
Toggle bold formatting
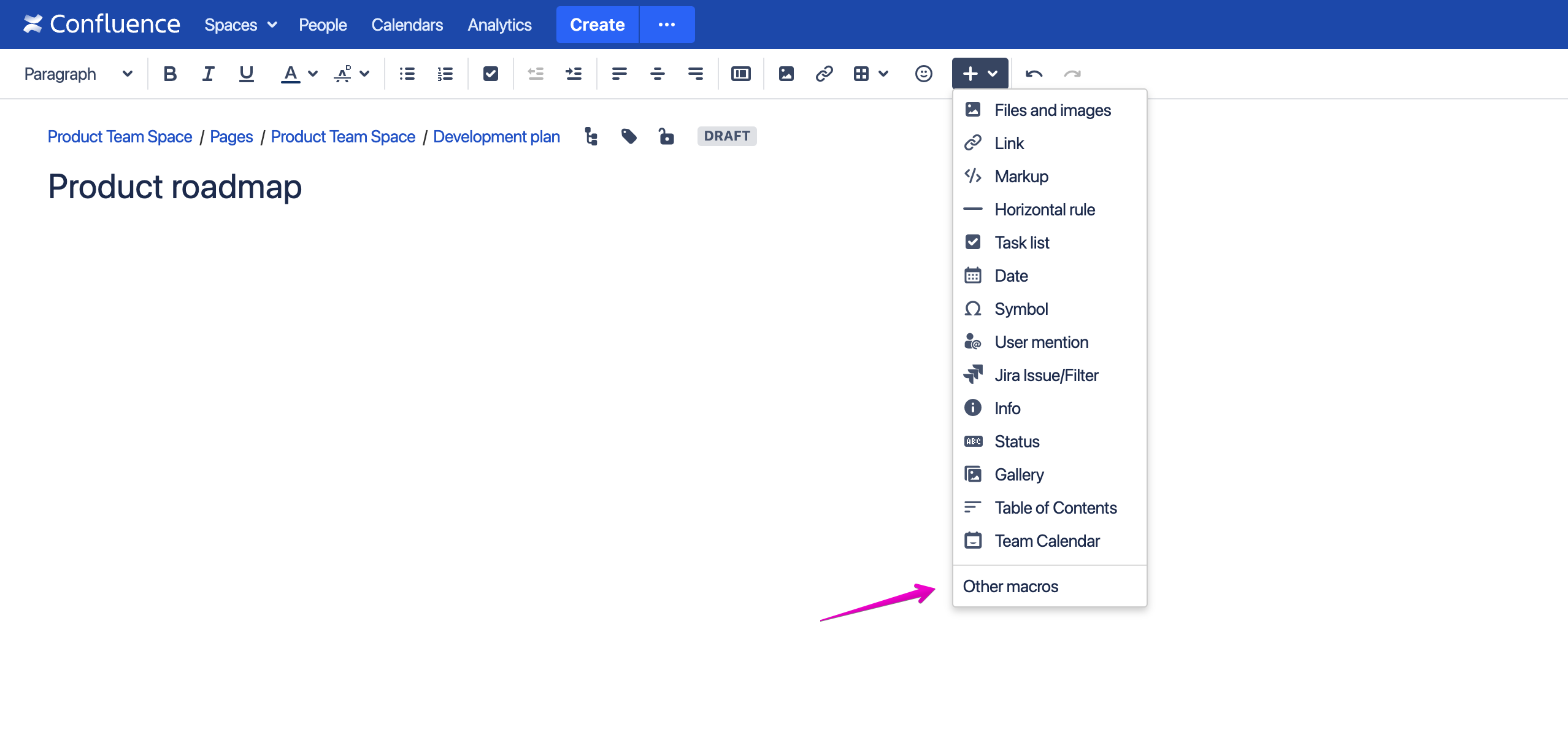pyautogui.click(x=170, y=74)
